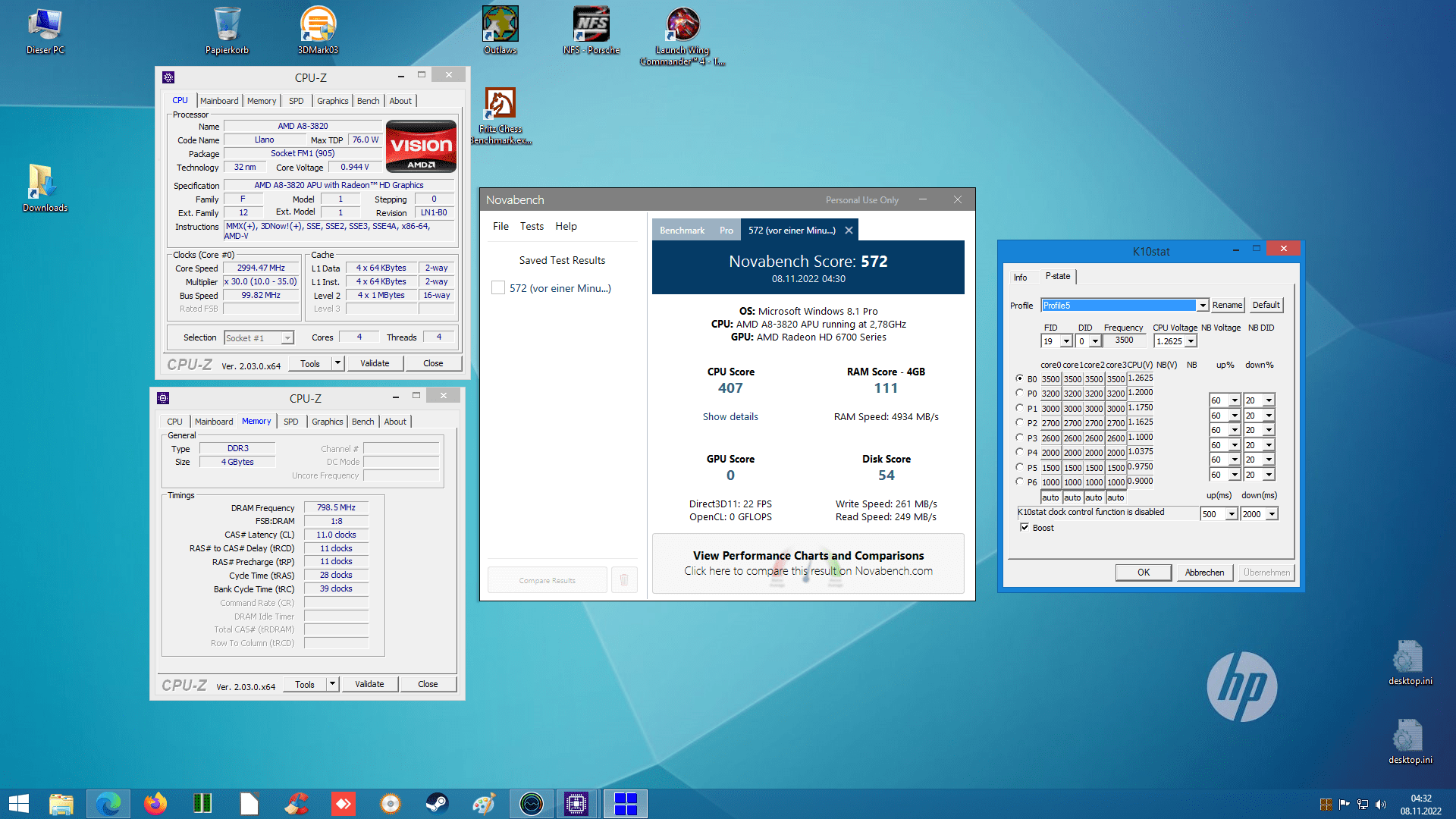Select the P4 P-state radio button
Screen dimensions: 1456x819
[x=1019, y=452]
